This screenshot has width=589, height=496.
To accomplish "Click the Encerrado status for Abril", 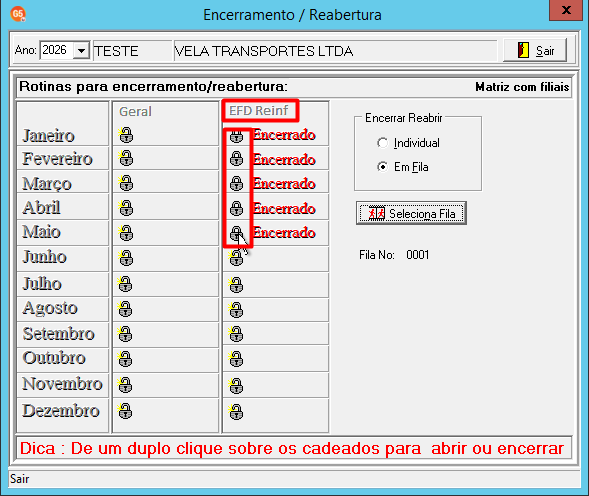I will (284, 209).
